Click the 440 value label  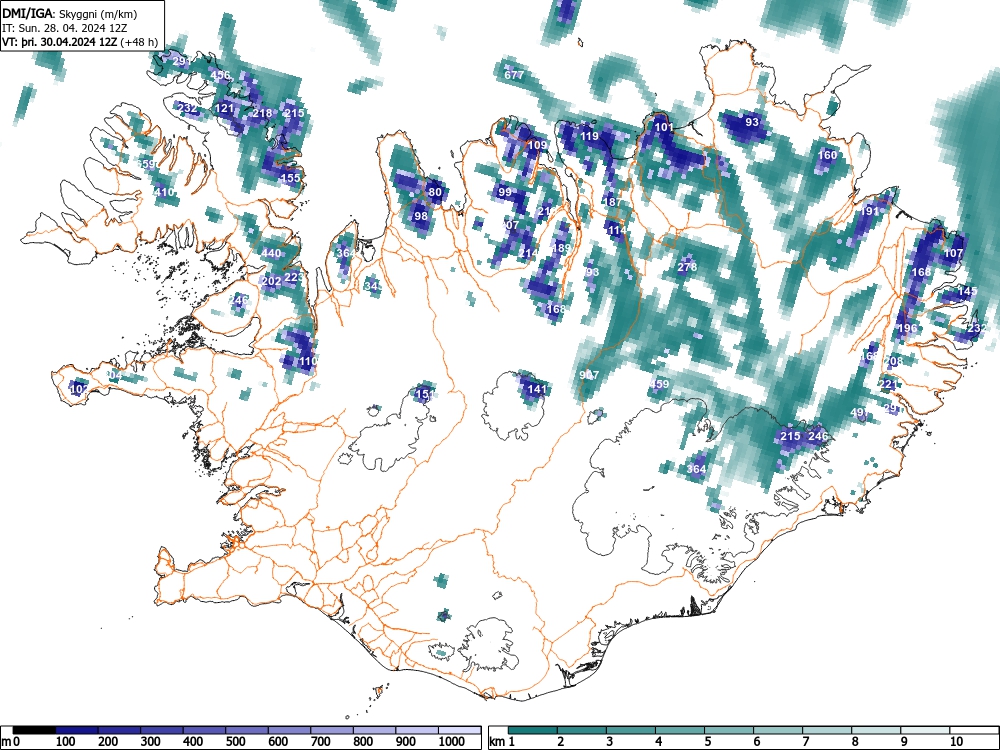(x=271, y=253)
